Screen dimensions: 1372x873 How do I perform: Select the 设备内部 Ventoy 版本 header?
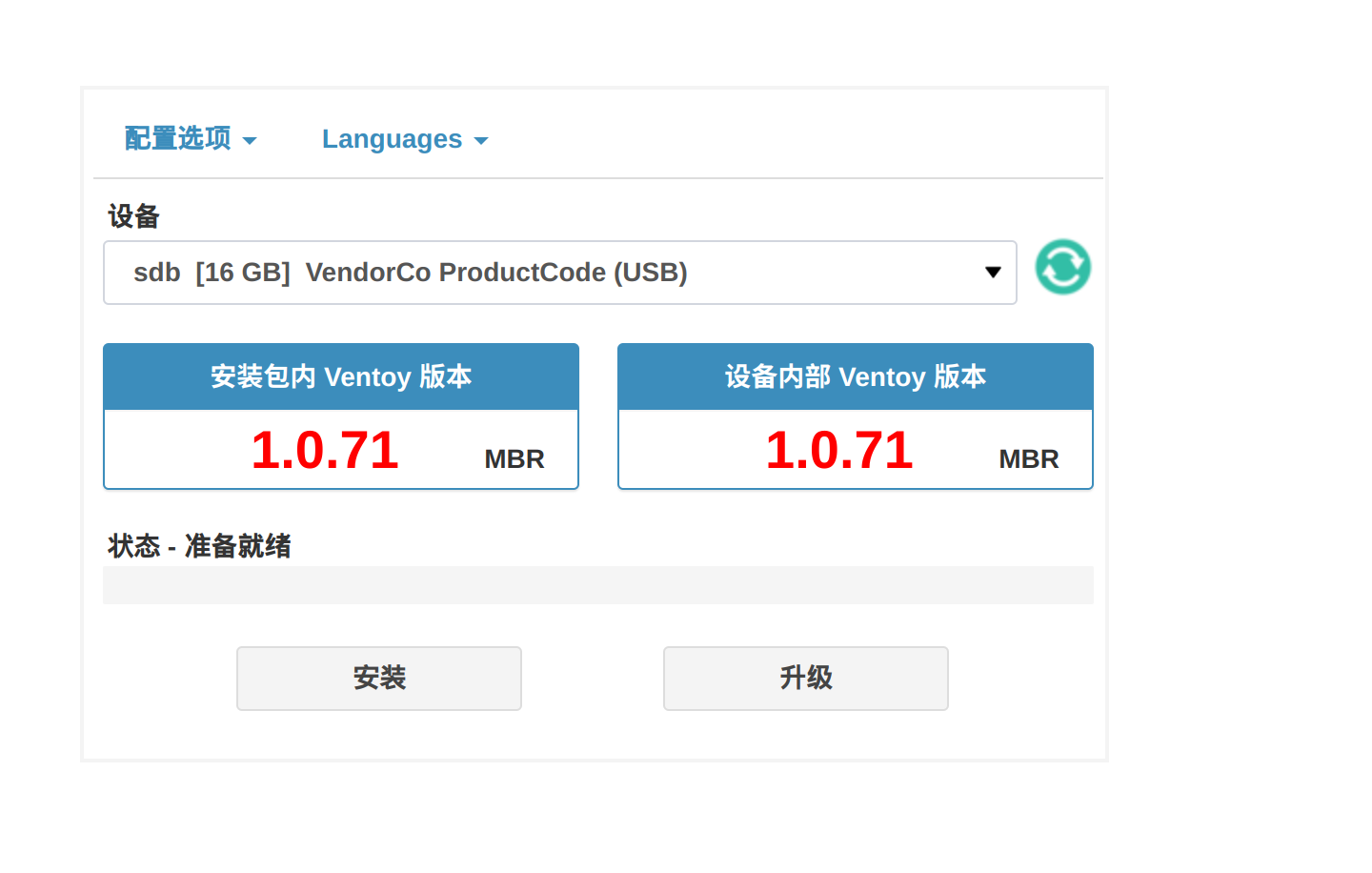(856, 376)
